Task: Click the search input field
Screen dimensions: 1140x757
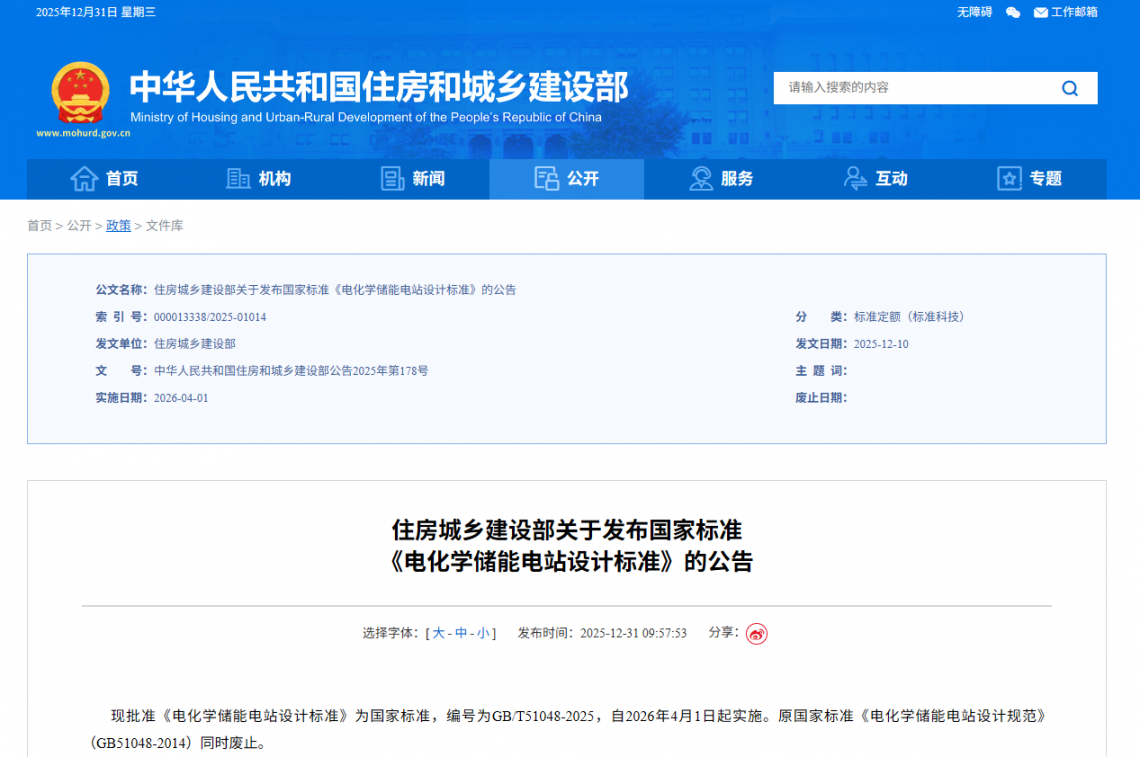Action: pos(910,88)
